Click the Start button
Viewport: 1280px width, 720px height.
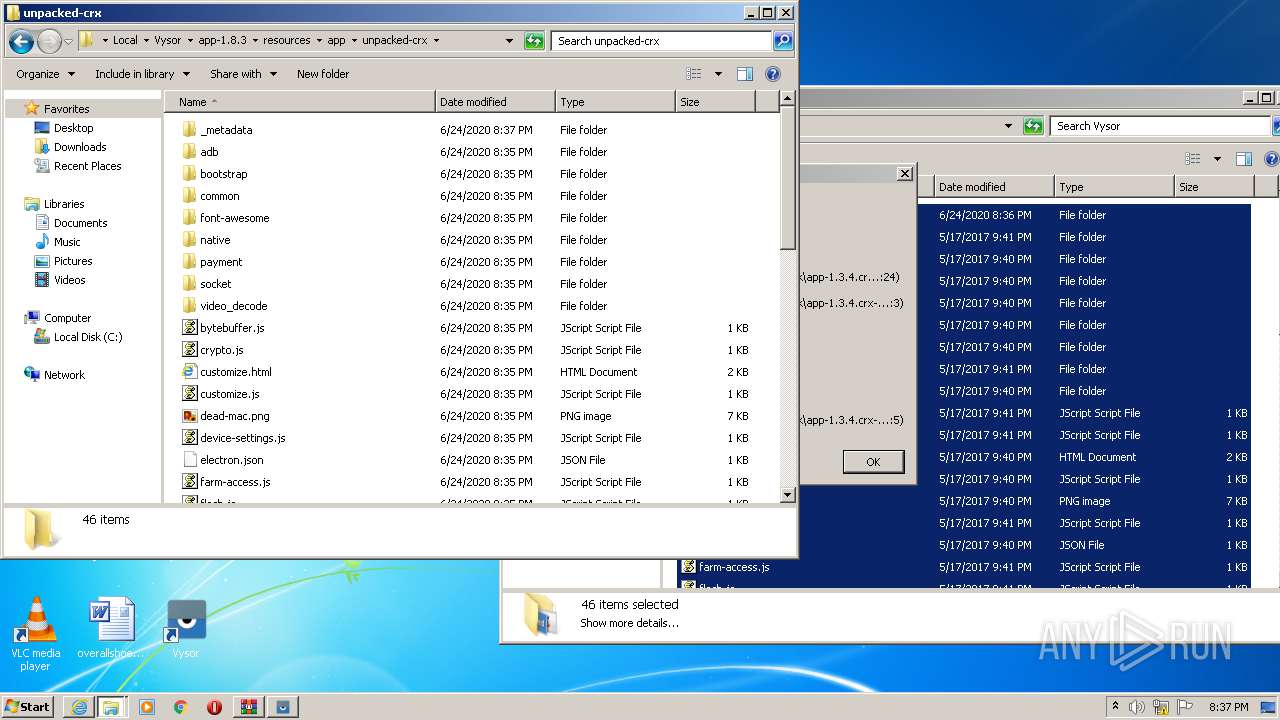click(x=28, y=707)
